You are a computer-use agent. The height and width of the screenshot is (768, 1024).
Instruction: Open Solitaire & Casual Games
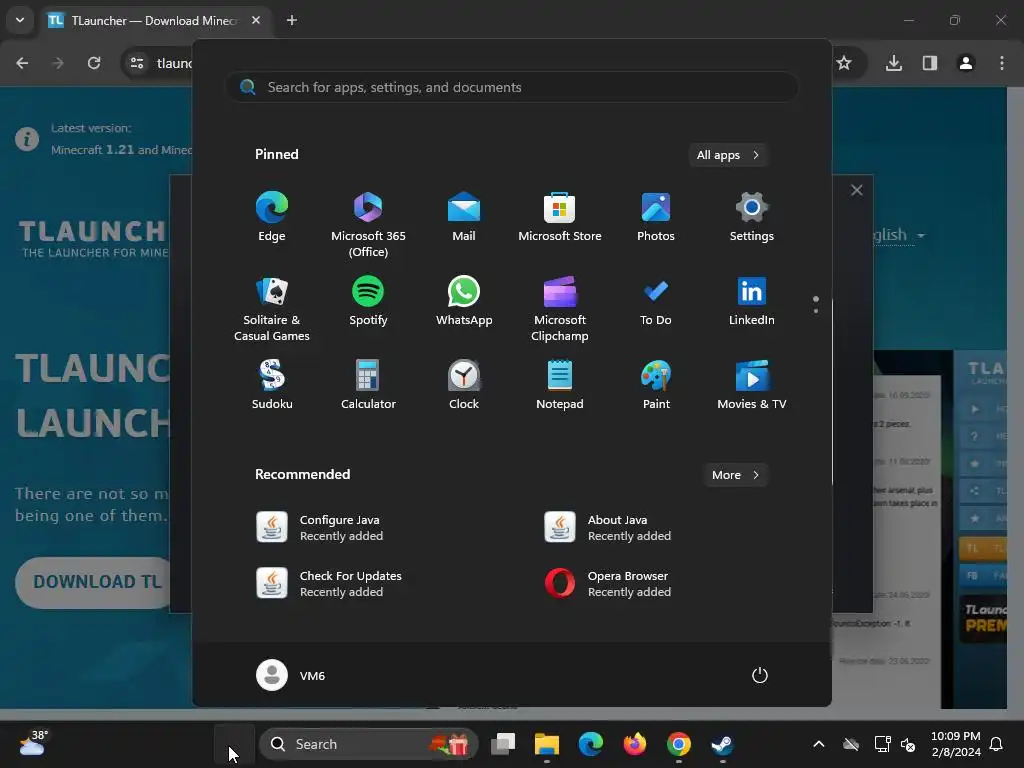[272, 309]
